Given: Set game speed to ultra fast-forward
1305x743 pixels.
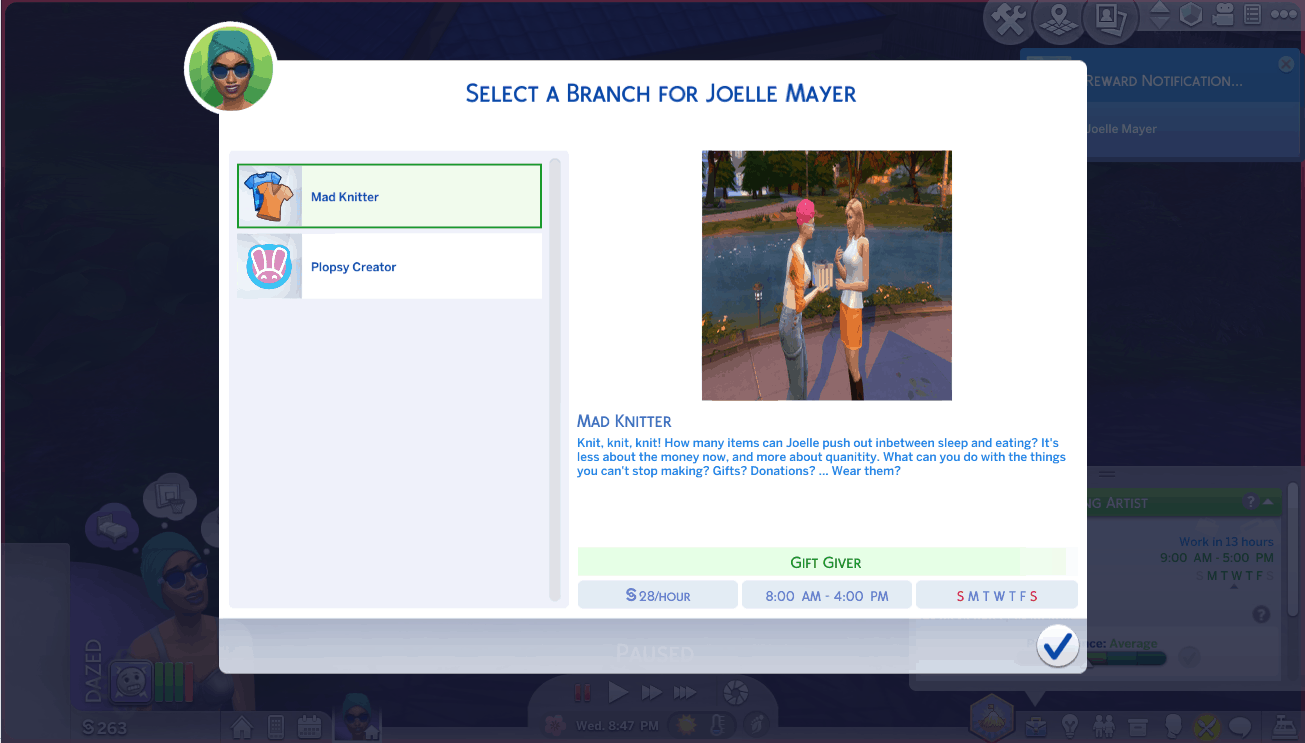Looking at the screenshot, I should pos(684,692).
